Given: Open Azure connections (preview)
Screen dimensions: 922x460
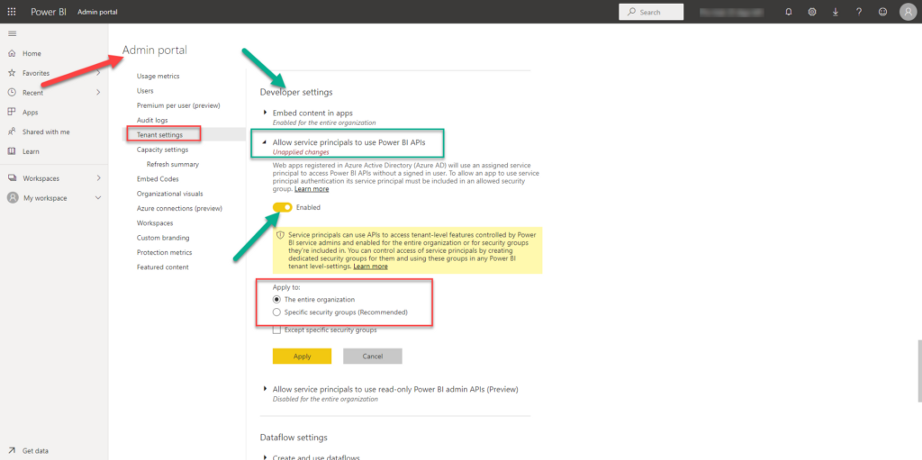Looking at the screenshot, I should [x=179, y=208].
